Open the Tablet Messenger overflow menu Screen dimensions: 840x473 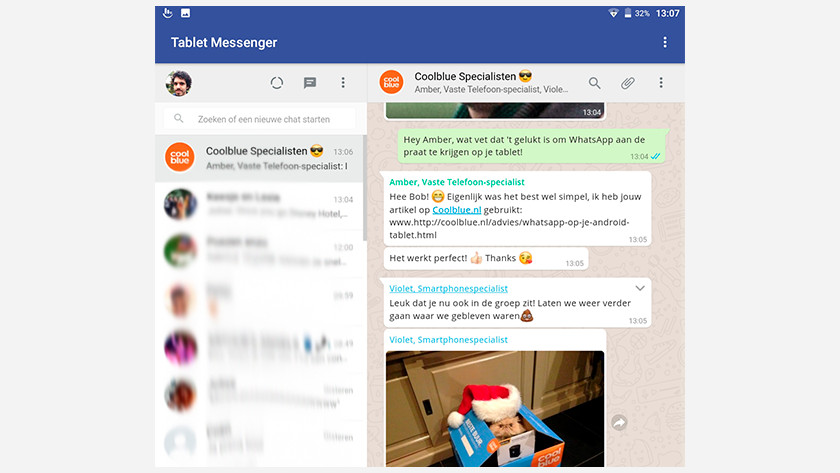[x=665, y=43]
